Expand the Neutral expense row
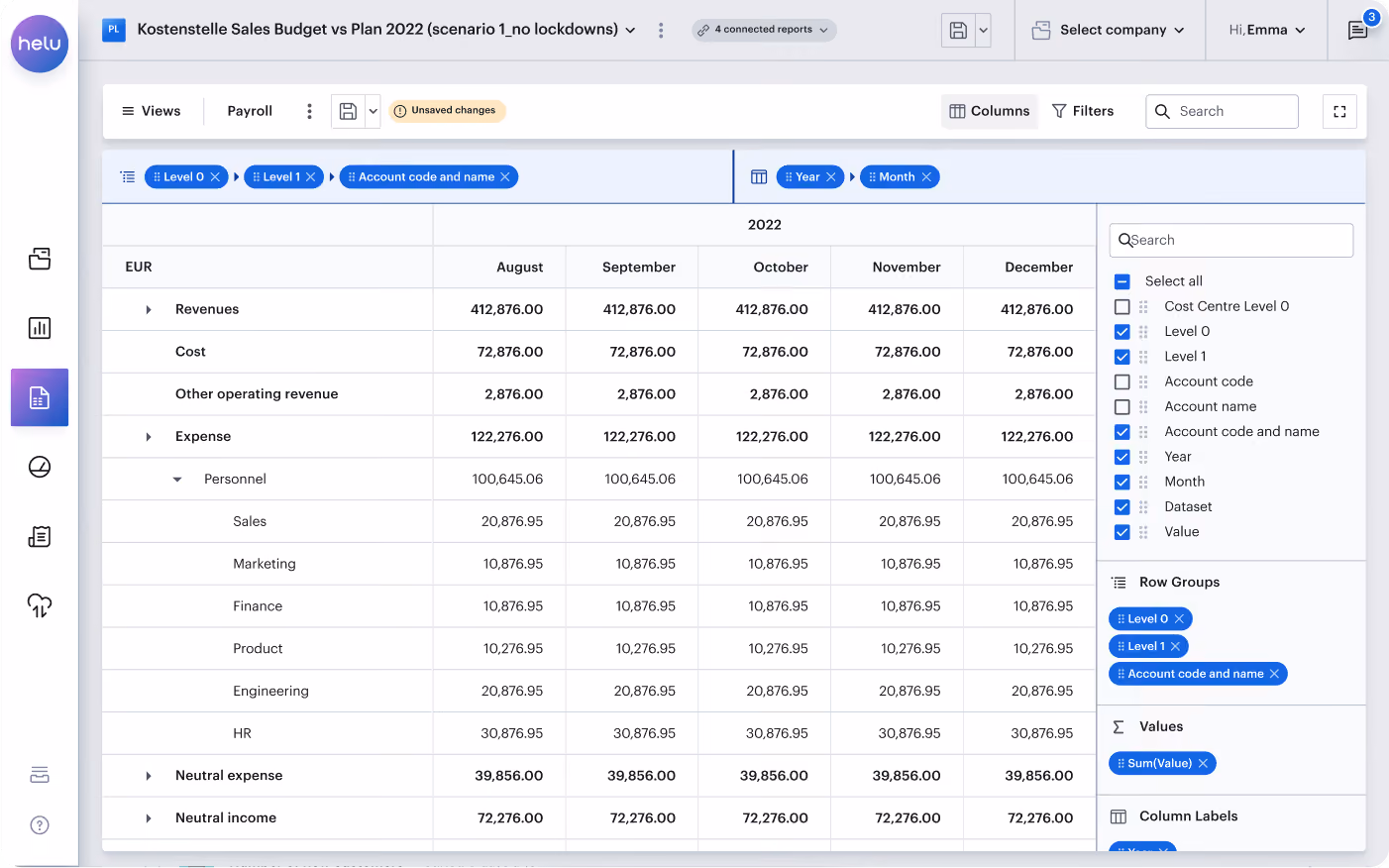Image resolution: width=1389 pixels, height=868 pixels. coord(149,776)
